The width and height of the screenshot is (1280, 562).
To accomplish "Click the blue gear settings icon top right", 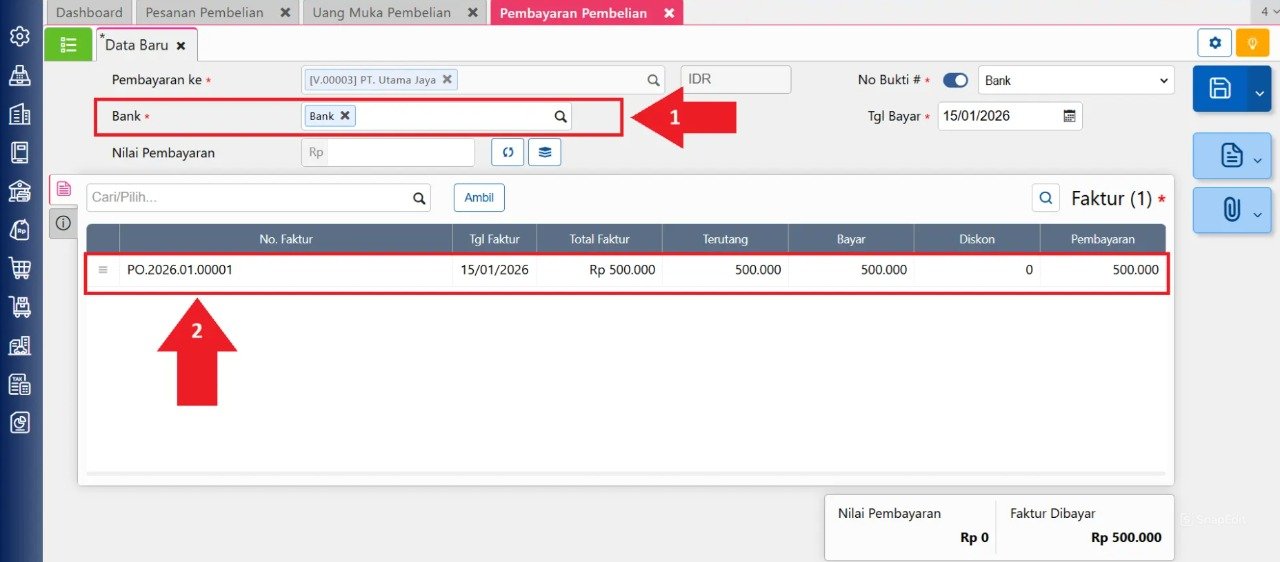I will pyautogui.click(x=1215, y=43).
